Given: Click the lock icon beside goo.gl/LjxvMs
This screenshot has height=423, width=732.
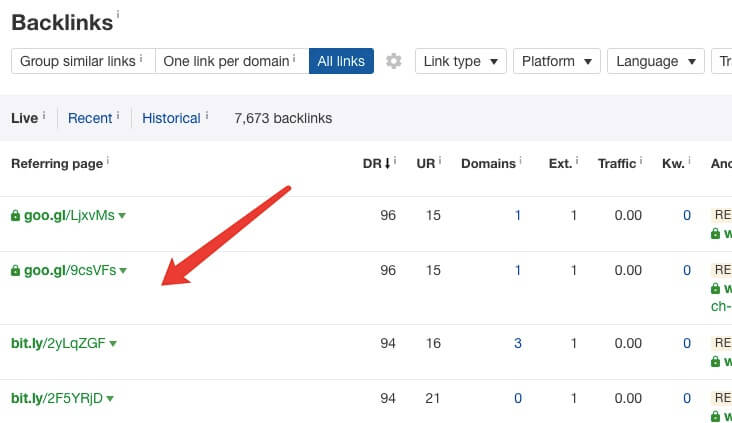Looking at the screenshot, I should [x=15, y=215].
